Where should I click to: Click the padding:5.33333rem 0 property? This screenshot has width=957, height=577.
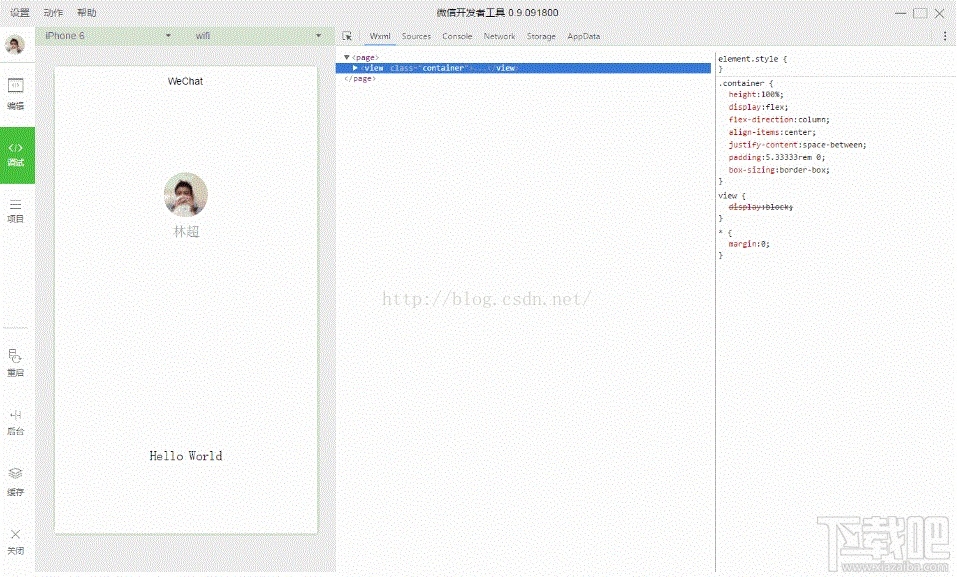776,158
